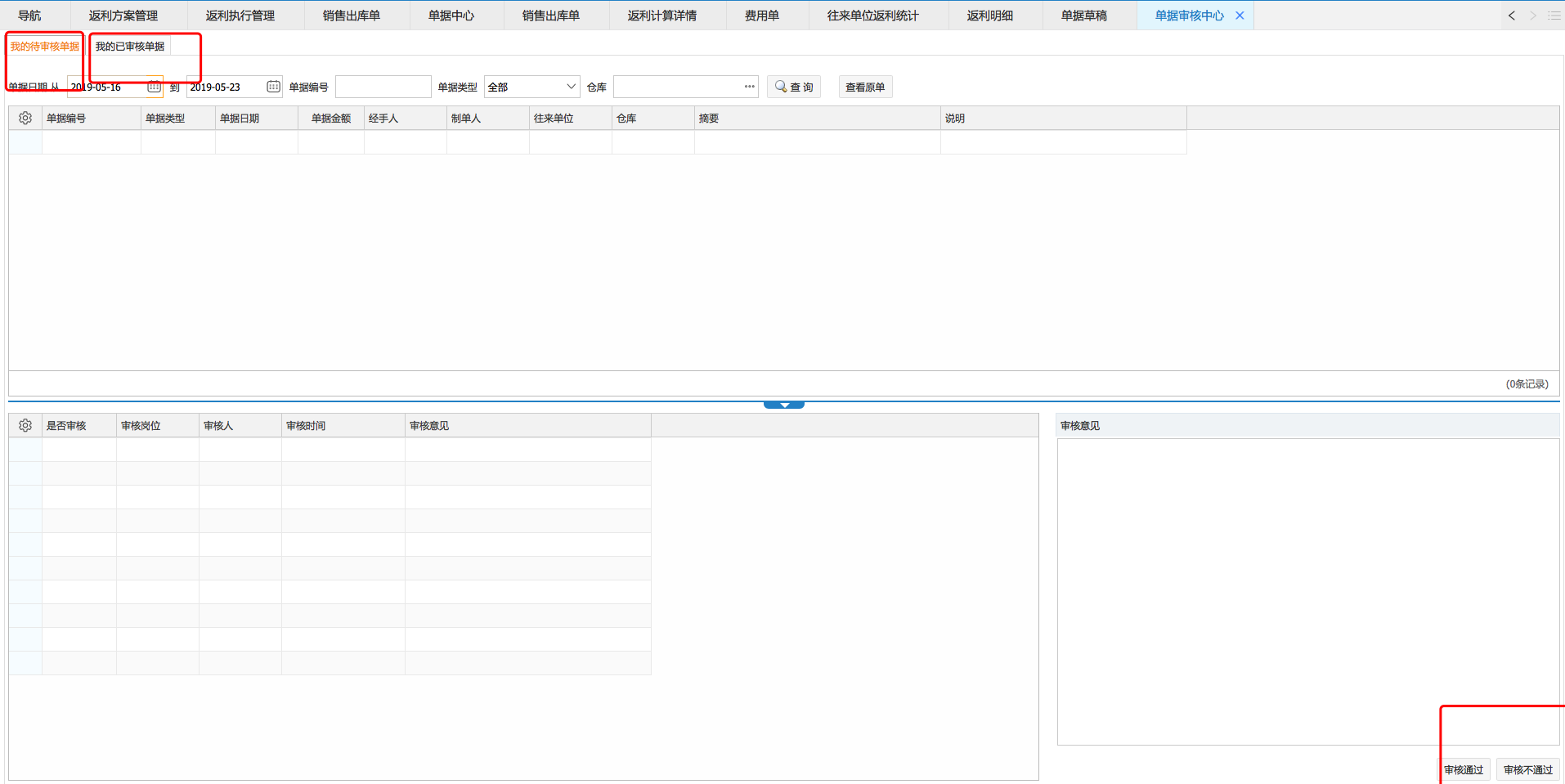Open the 返利方案管理 tab
The image size is (1565, 784).
click(123, 16)
